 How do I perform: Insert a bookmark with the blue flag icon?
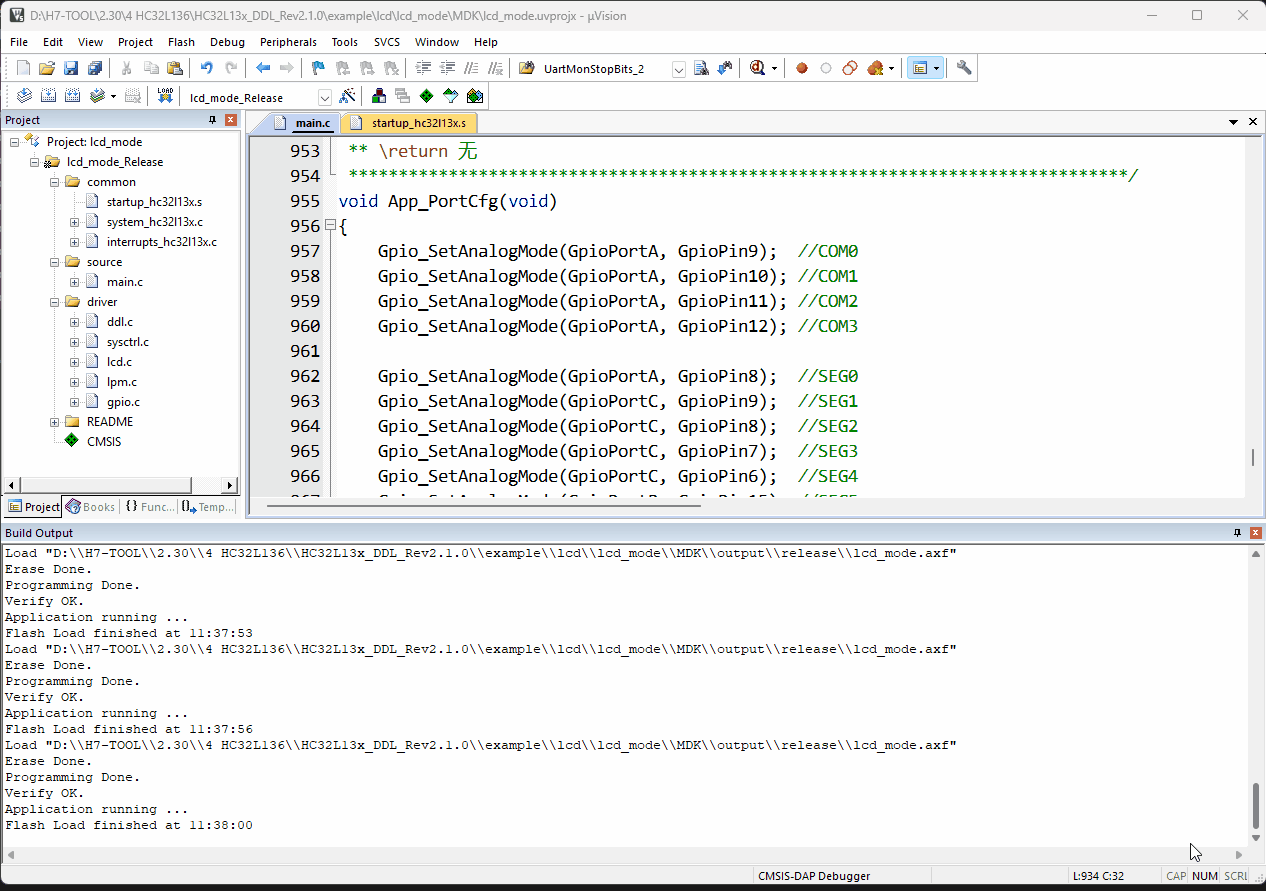[x=318, y=68]
